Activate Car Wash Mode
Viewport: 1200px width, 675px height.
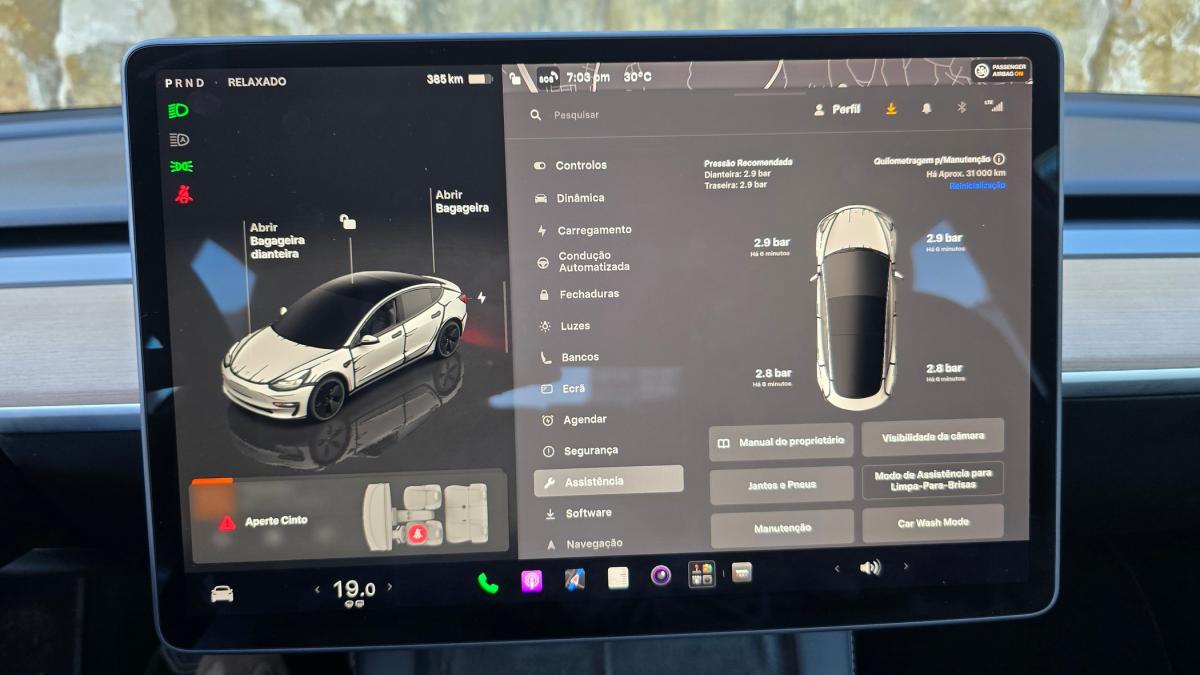(x=933, y=522)
